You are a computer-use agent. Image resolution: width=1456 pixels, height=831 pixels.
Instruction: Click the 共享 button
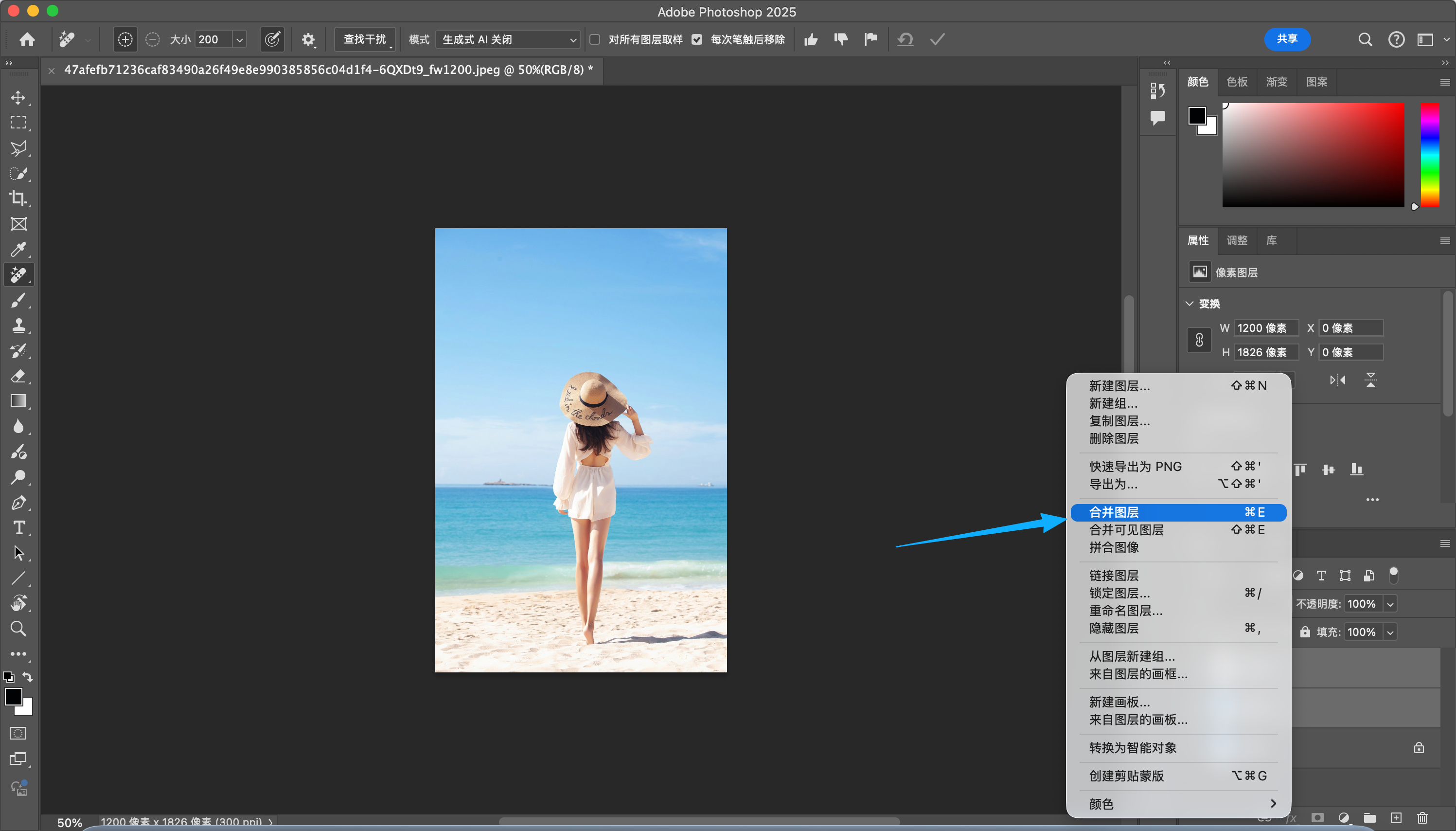pyautogui.click(x=1287, y=39)
